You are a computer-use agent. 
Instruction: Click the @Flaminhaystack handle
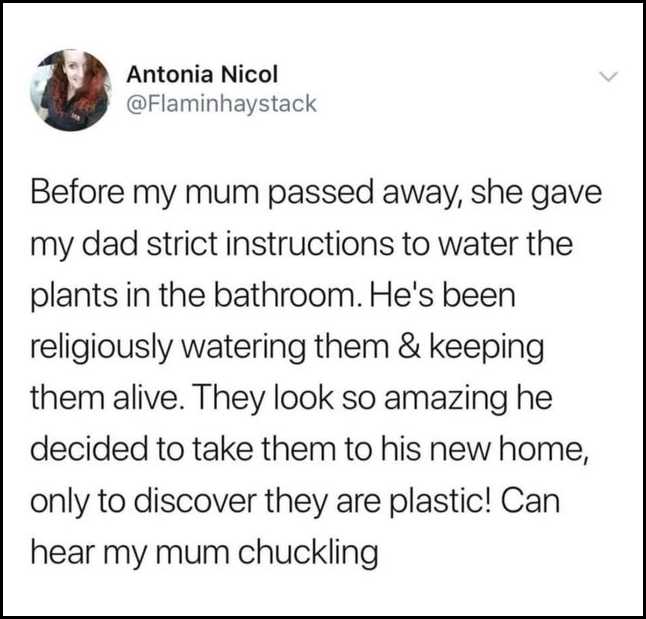click(x=221, y=104)
